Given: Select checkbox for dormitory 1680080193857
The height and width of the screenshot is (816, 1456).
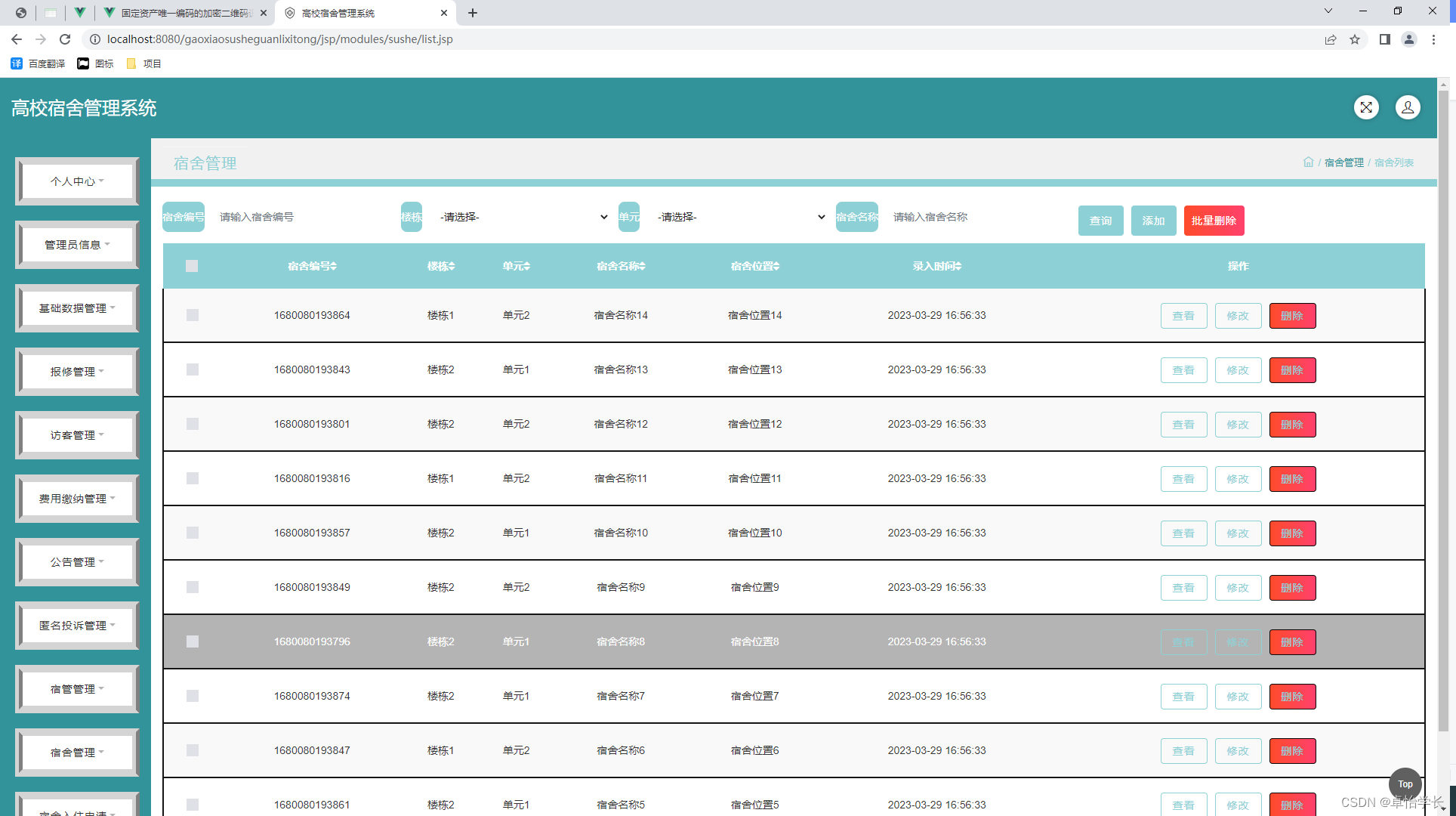Looking at the screenshot, I should [193, 533].
